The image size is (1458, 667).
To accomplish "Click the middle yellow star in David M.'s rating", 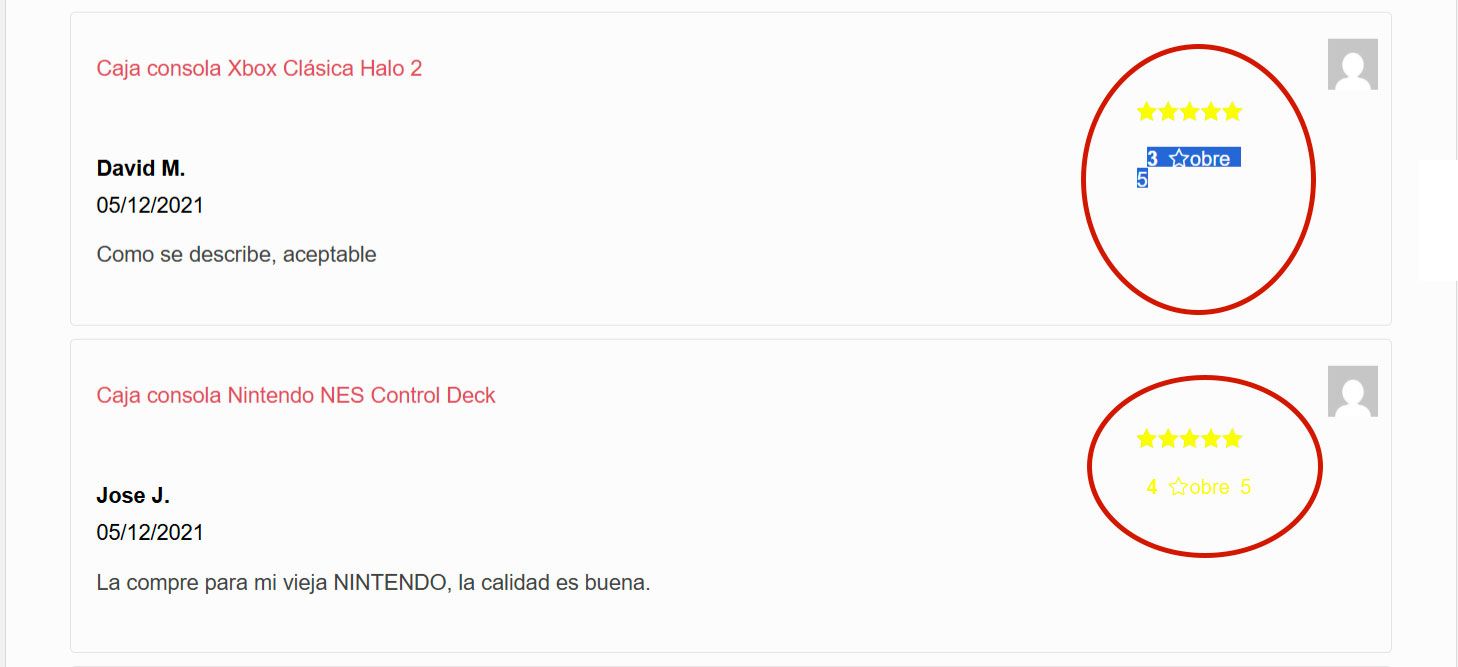I will (x=1190, y=111).
